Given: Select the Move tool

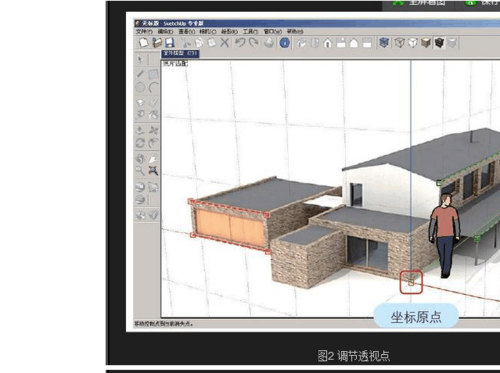Looking at the screenshot, I should click(153, 130).
